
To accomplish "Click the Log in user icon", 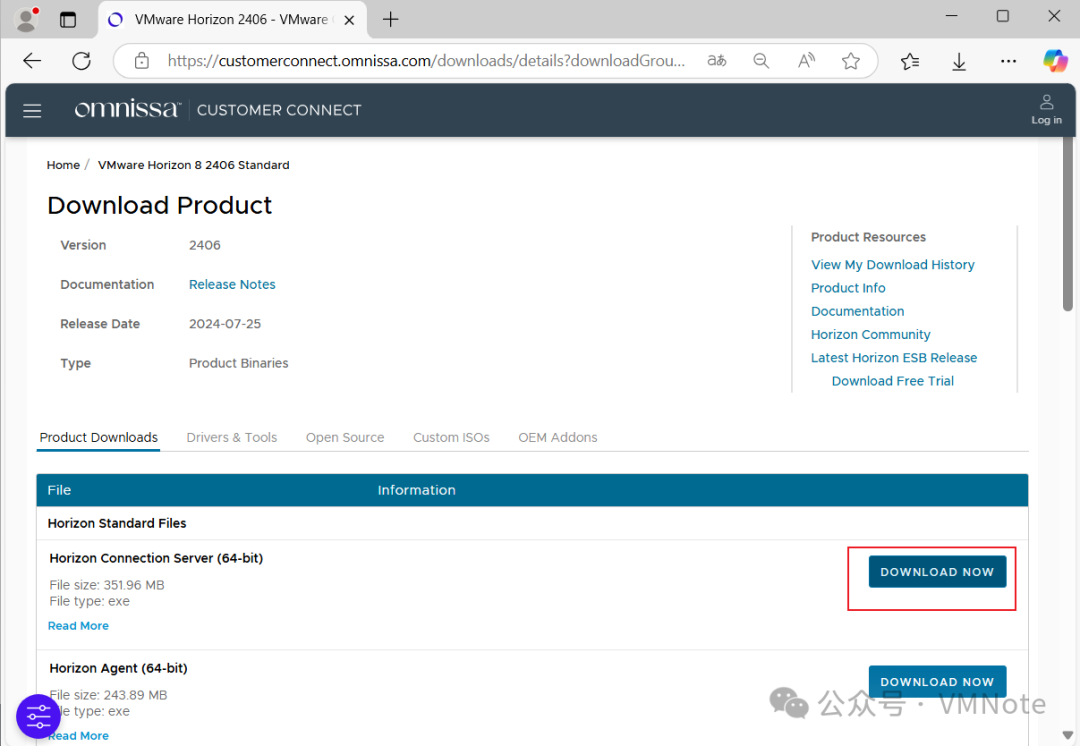I will pyautogui.click(x=1046, y=110).
